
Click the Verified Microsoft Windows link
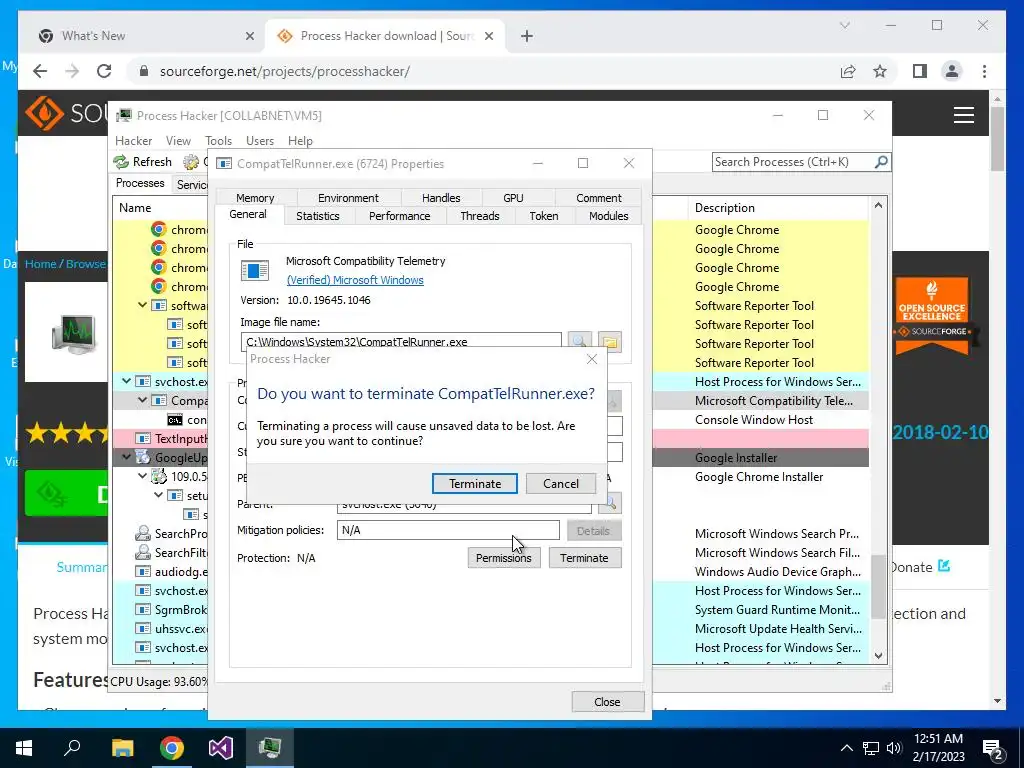(x=355, y=280)
